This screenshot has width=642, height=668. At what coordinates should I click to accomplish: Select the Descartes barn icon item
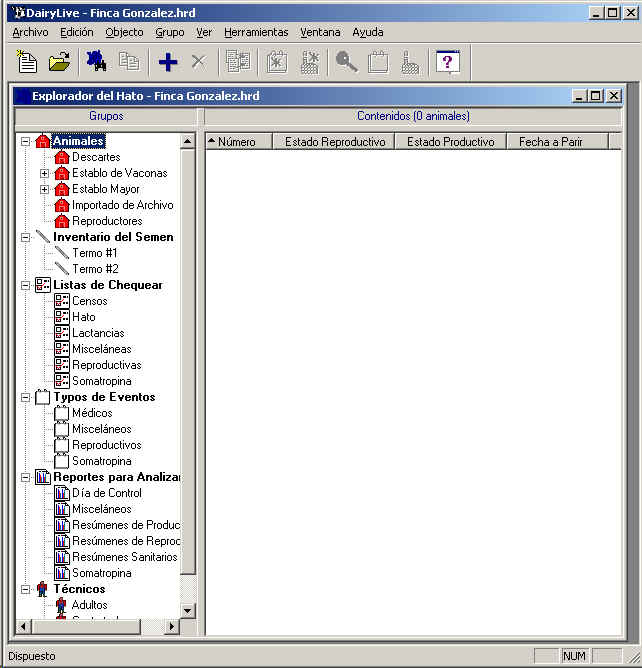[95, 157]
